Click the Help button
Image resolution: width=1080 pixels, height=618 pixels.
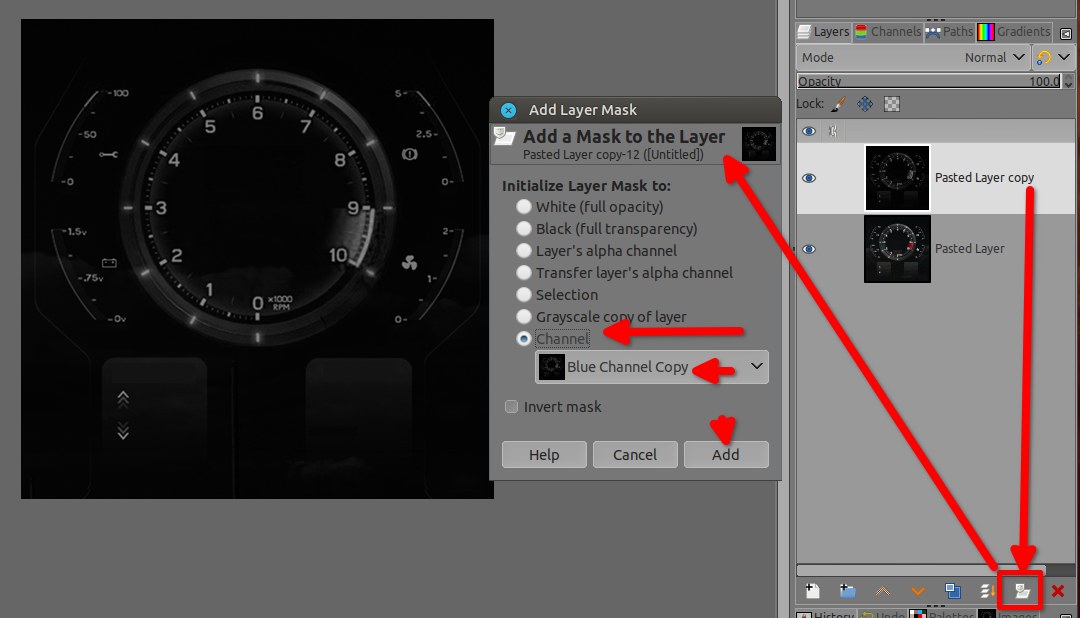point(544,455)
